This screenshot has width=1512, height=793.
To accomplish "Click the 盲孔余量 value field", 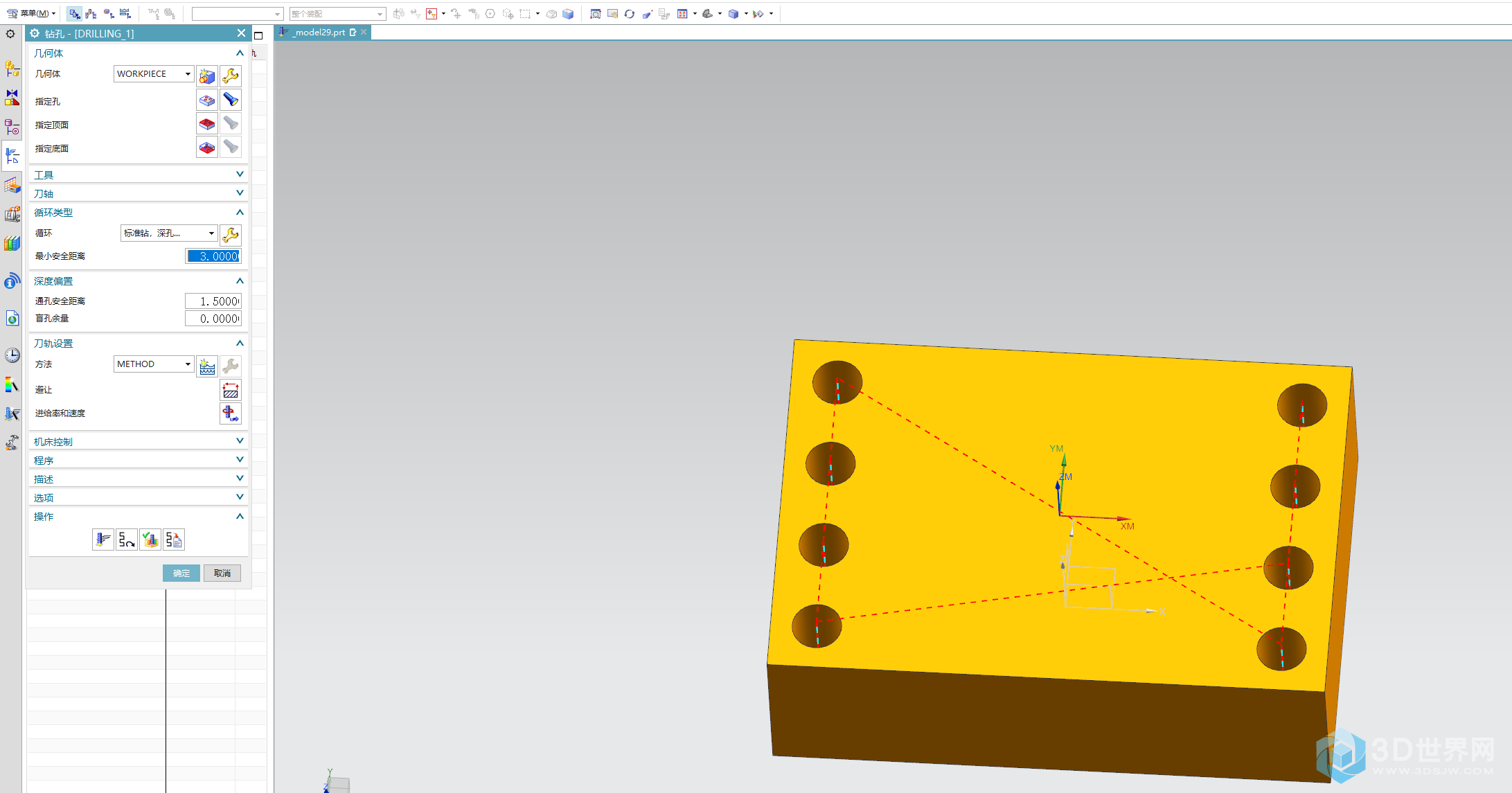I will (x=213, y=319).
